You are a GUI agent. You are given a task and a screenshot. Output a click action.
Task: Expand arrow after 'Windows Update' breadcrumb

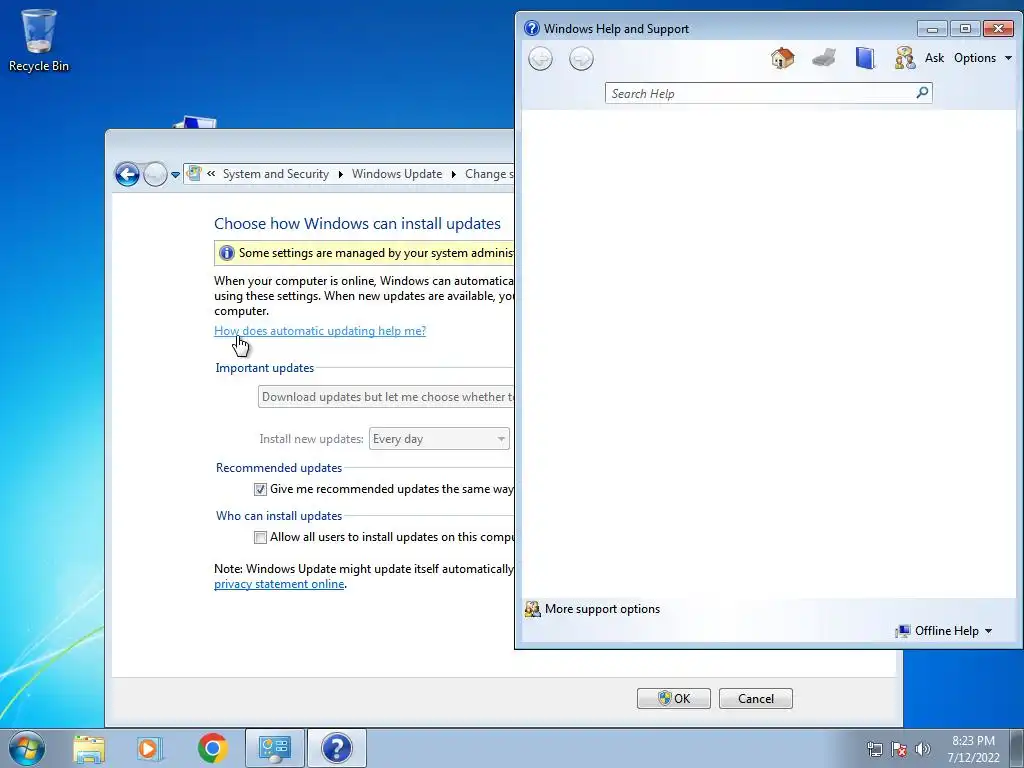coord(453,174)
